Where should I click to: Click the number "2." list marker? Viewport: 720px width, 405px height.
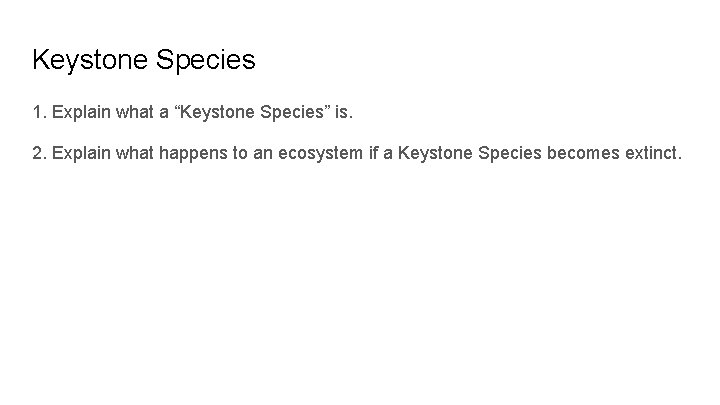tap(39, 155)
